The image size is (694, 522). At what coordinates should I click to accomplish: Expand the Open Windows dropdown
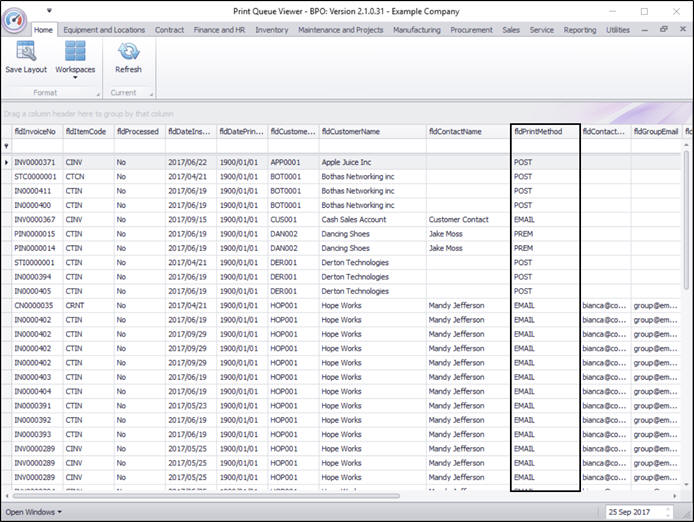coord(34,512)
